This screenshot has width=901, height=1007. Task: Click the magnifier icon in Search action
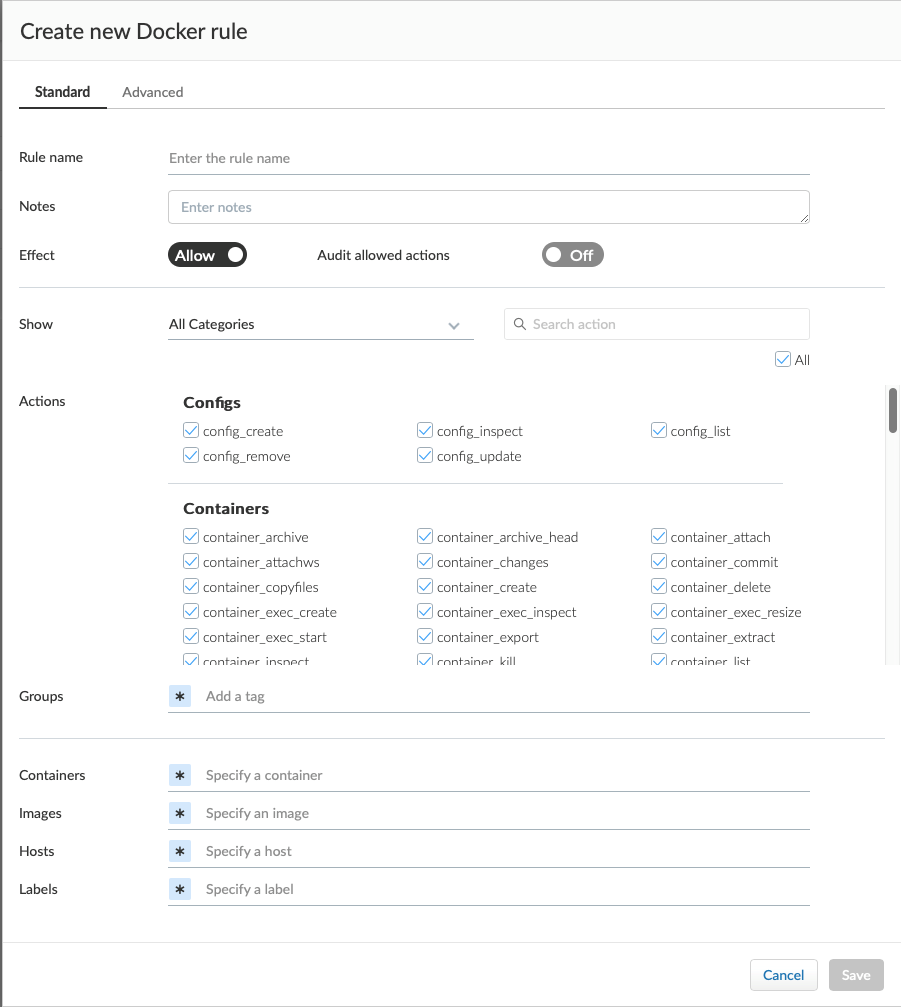(x=520, y=324)
